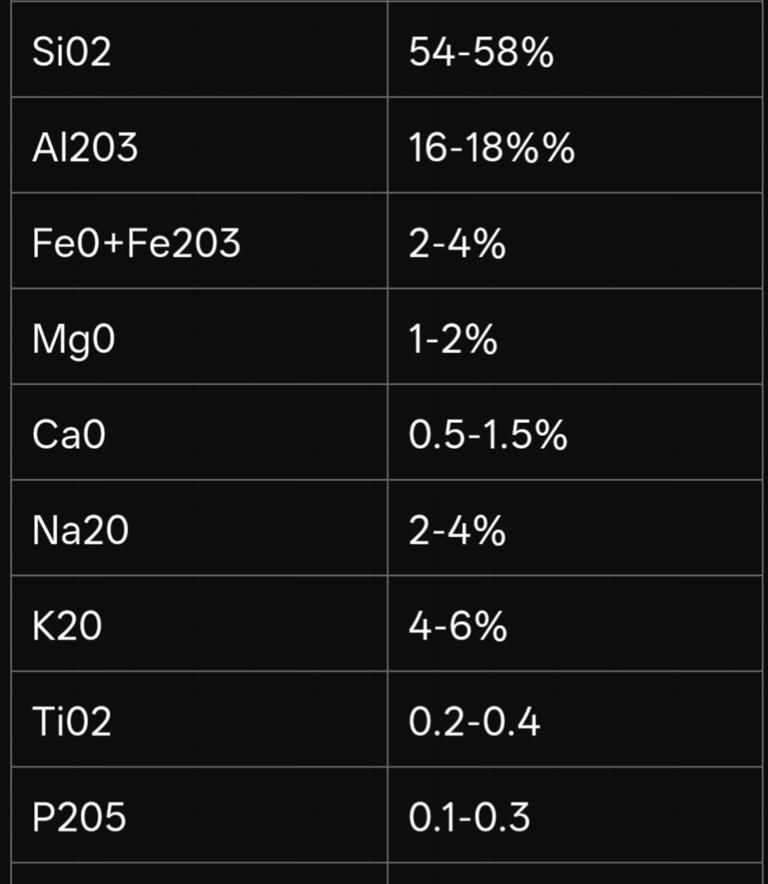This screenshot has height=884, width=768.
Task: Select the P2O5 compound cell
Action: [x=200, y=815]
